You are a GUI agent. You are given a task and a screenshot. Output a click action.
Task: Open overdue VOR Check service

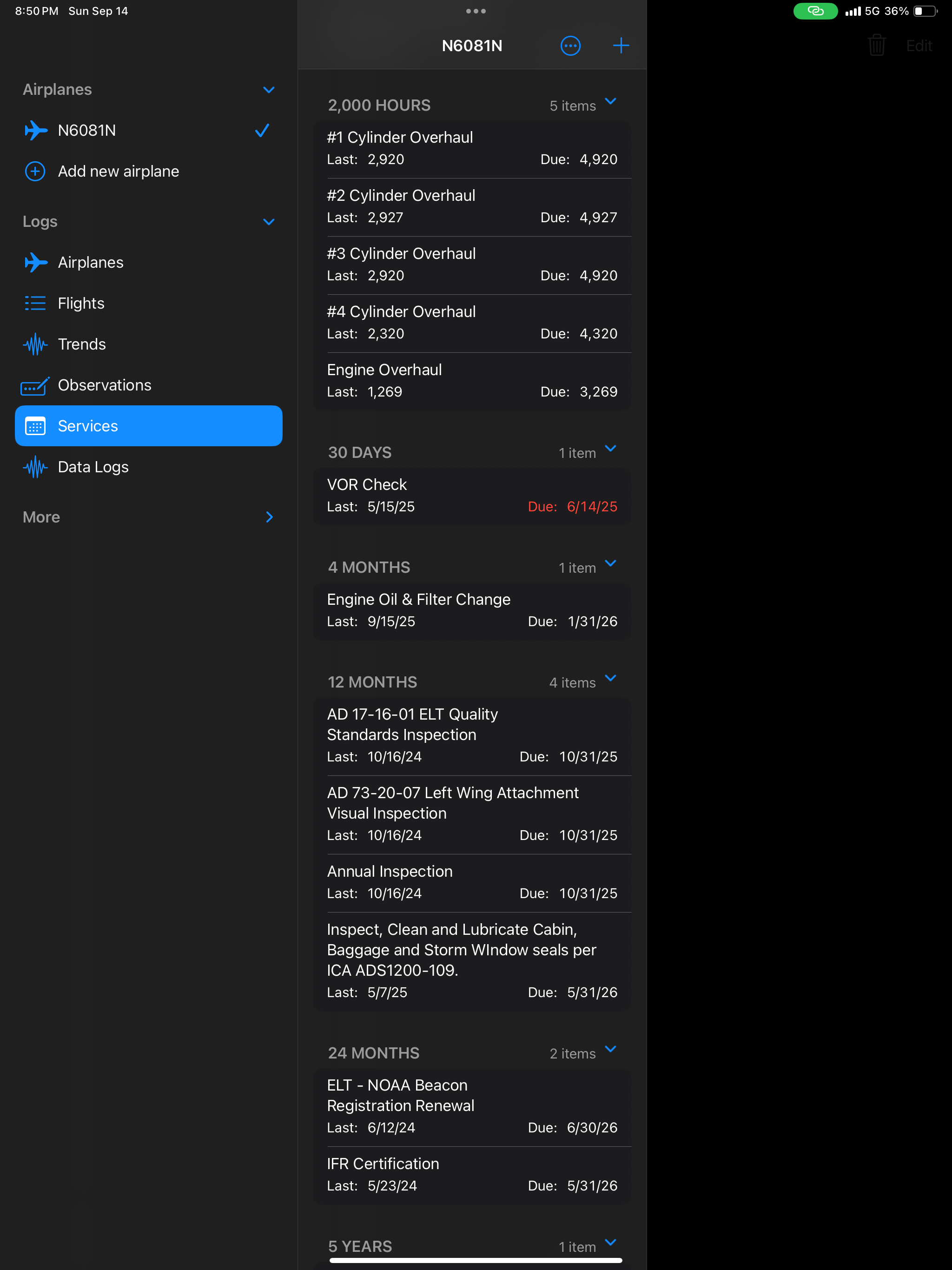[x=472, y=496]
